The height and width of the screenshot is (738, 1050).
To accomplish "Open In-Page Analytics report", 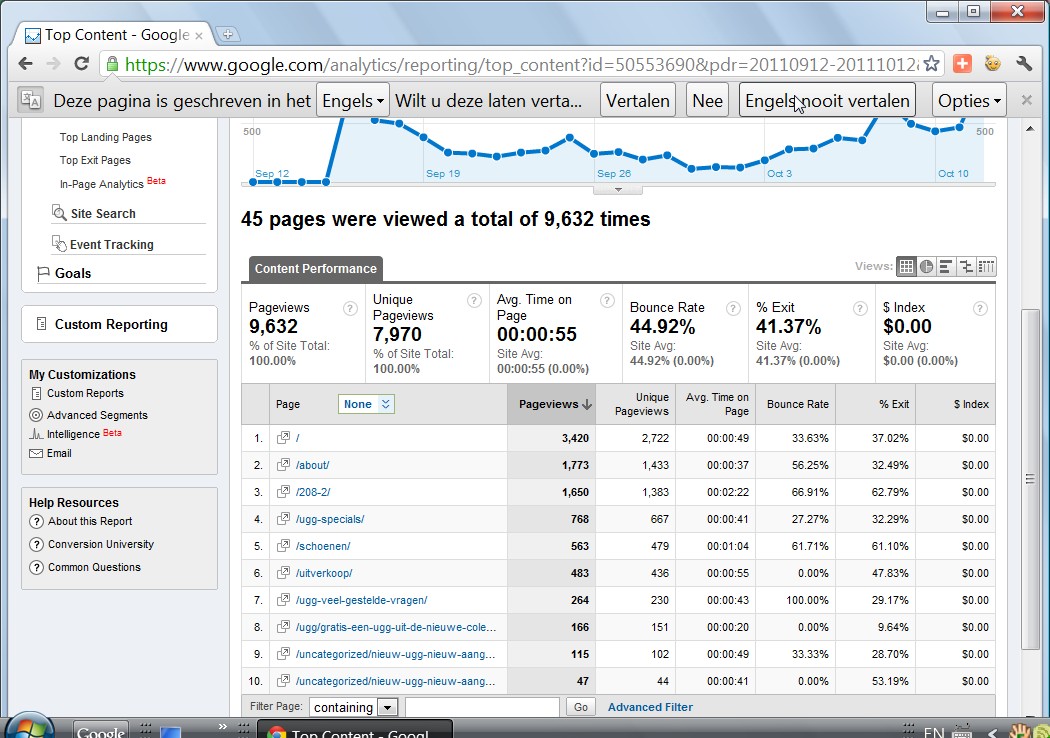I will 102,184.
